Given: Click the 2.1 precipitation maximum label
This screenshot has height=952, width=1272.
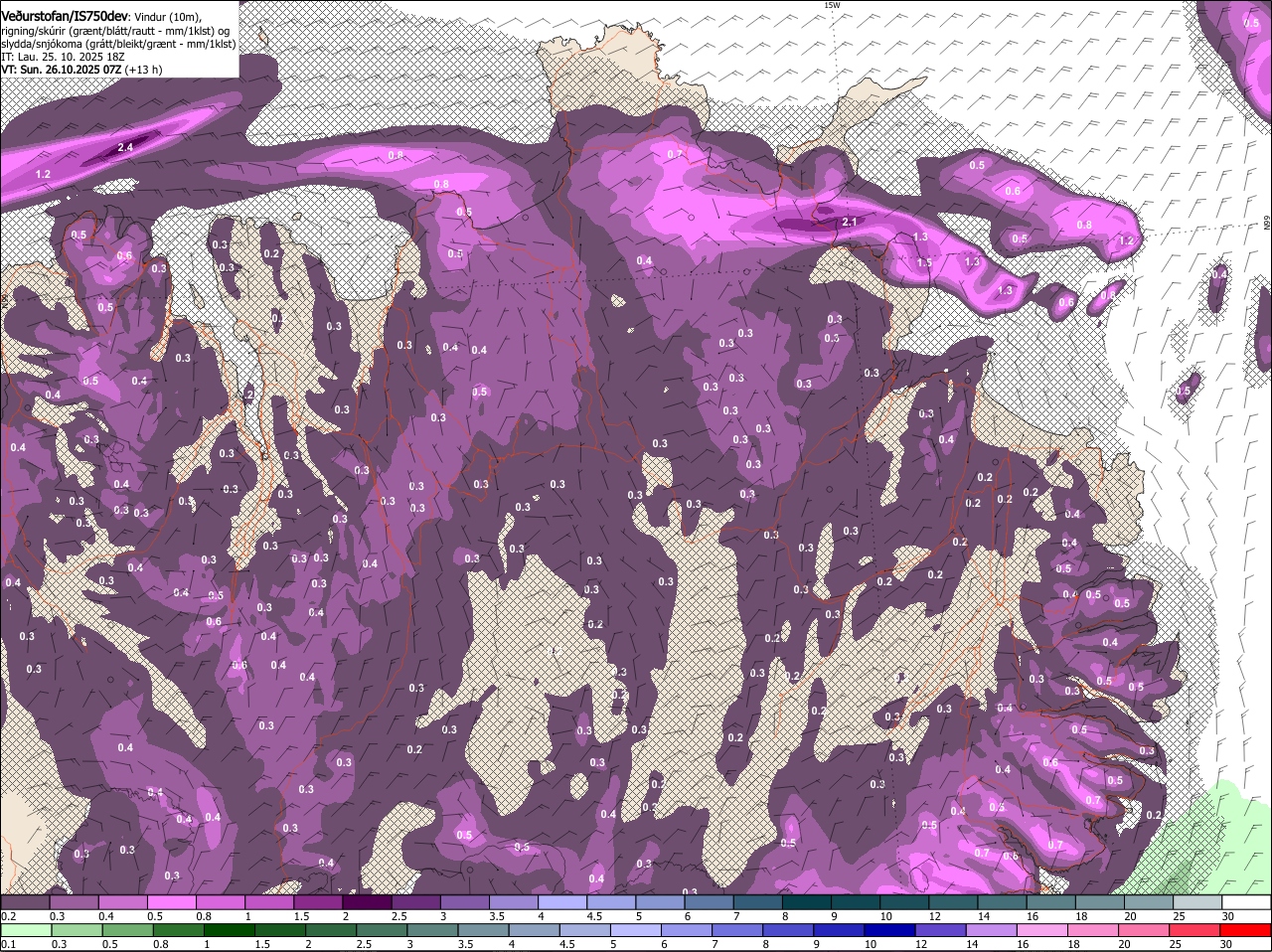Looking at the screenshot, I should click(x=849, y=223).
